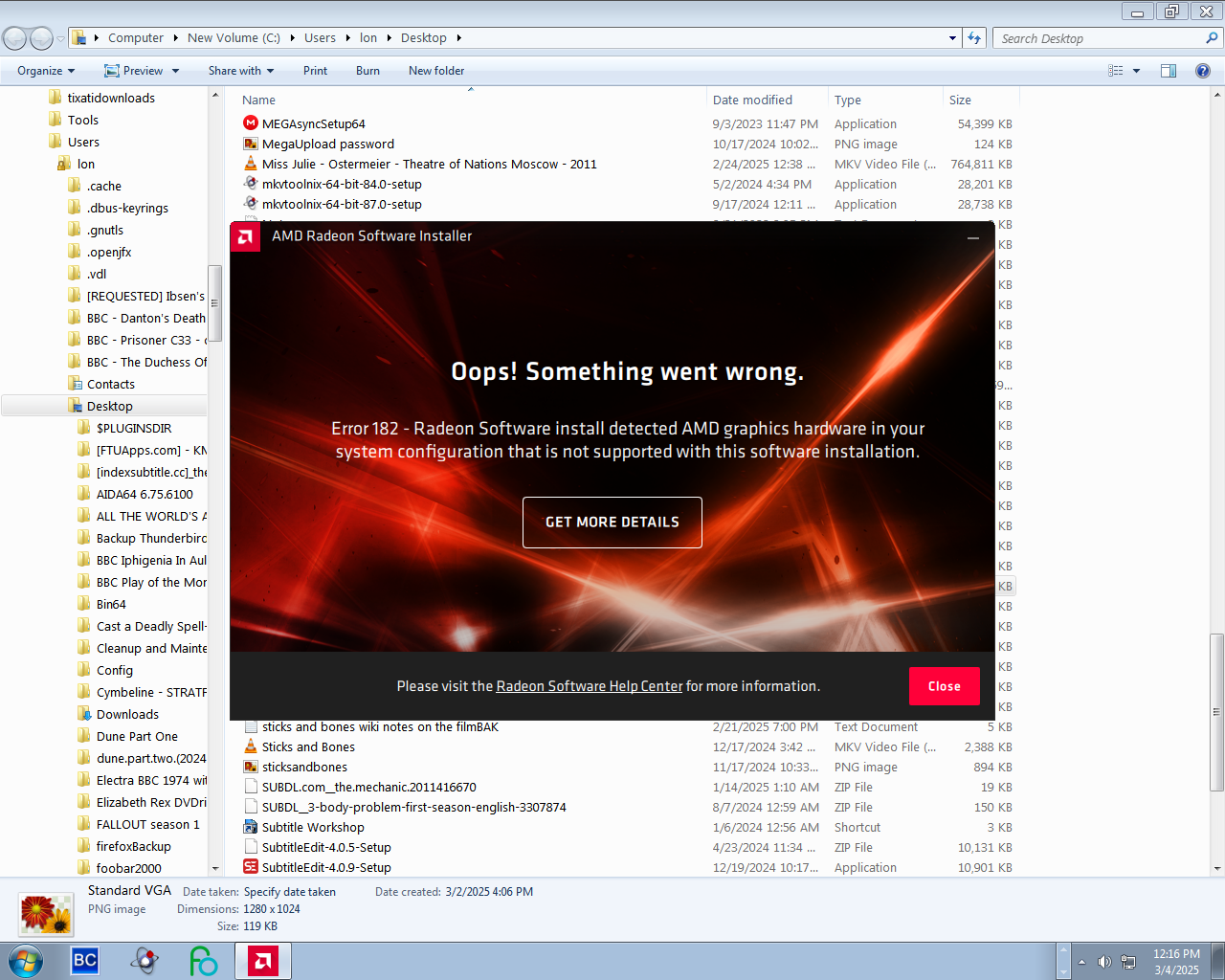The width and height of the screenshot is (1225, 980).
Task: Click the navigation pane scrollbar thumb
Action: [x=215, y=303]
